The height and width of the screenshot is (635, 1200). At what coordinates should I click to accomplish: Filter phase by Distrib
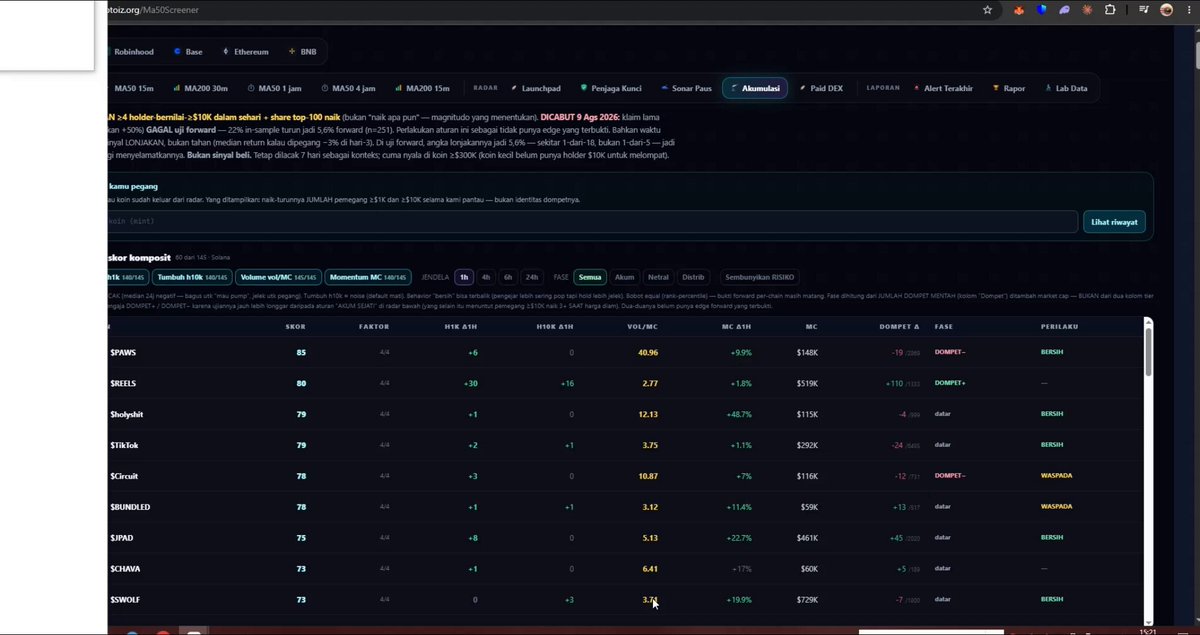click(x=692, y=277)
